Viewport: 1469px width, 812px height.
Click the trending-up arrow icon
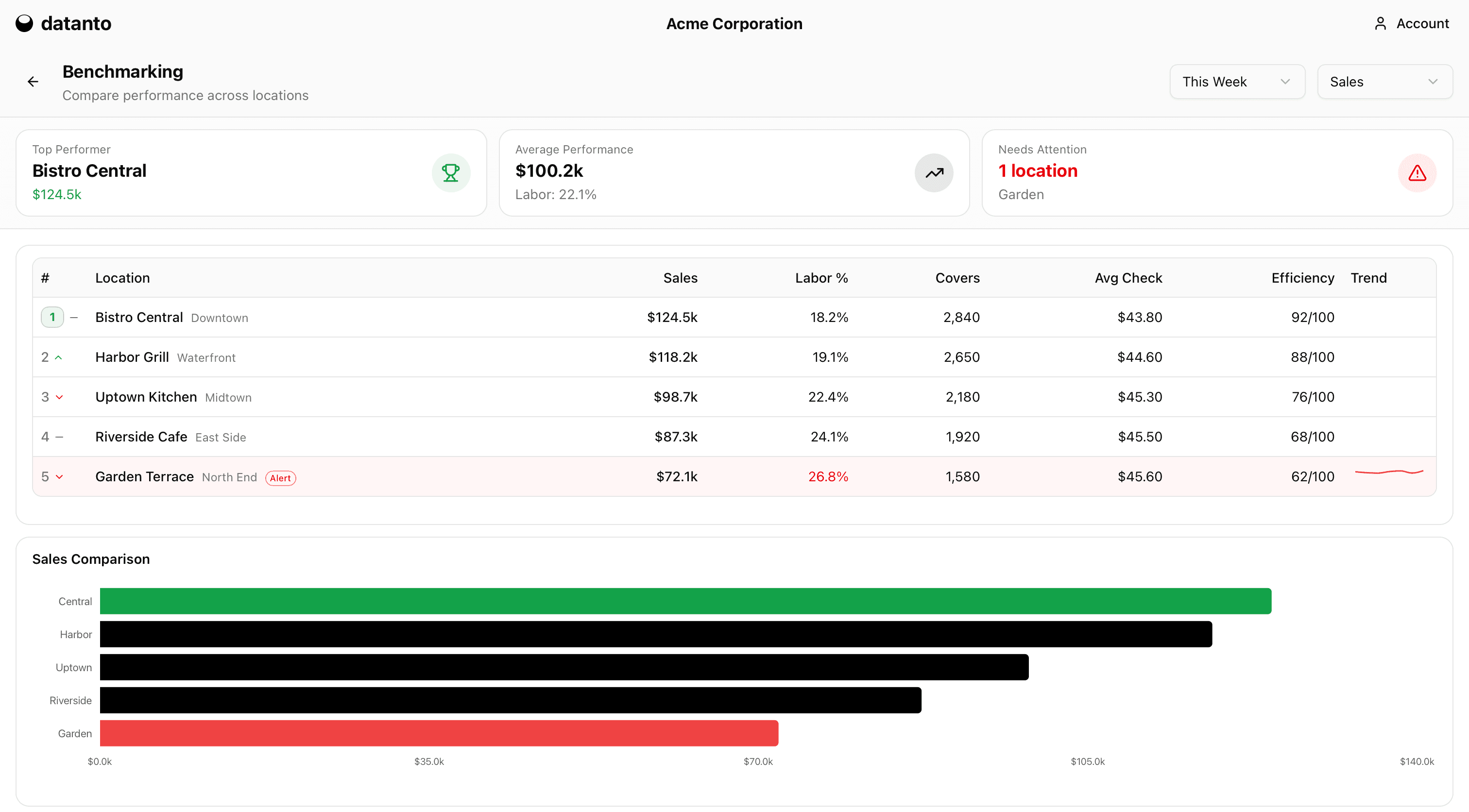(x=934, y=173)
